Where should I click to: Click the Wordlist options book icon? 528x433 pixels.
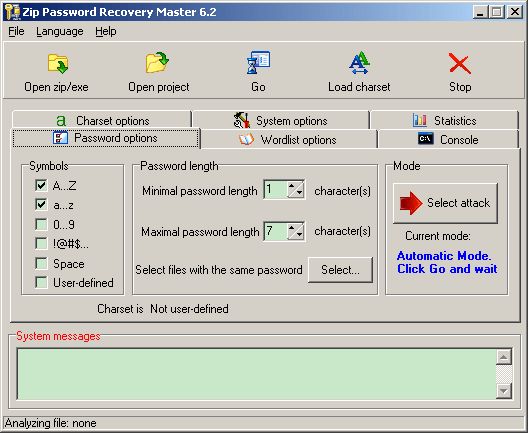pos(246,139)
